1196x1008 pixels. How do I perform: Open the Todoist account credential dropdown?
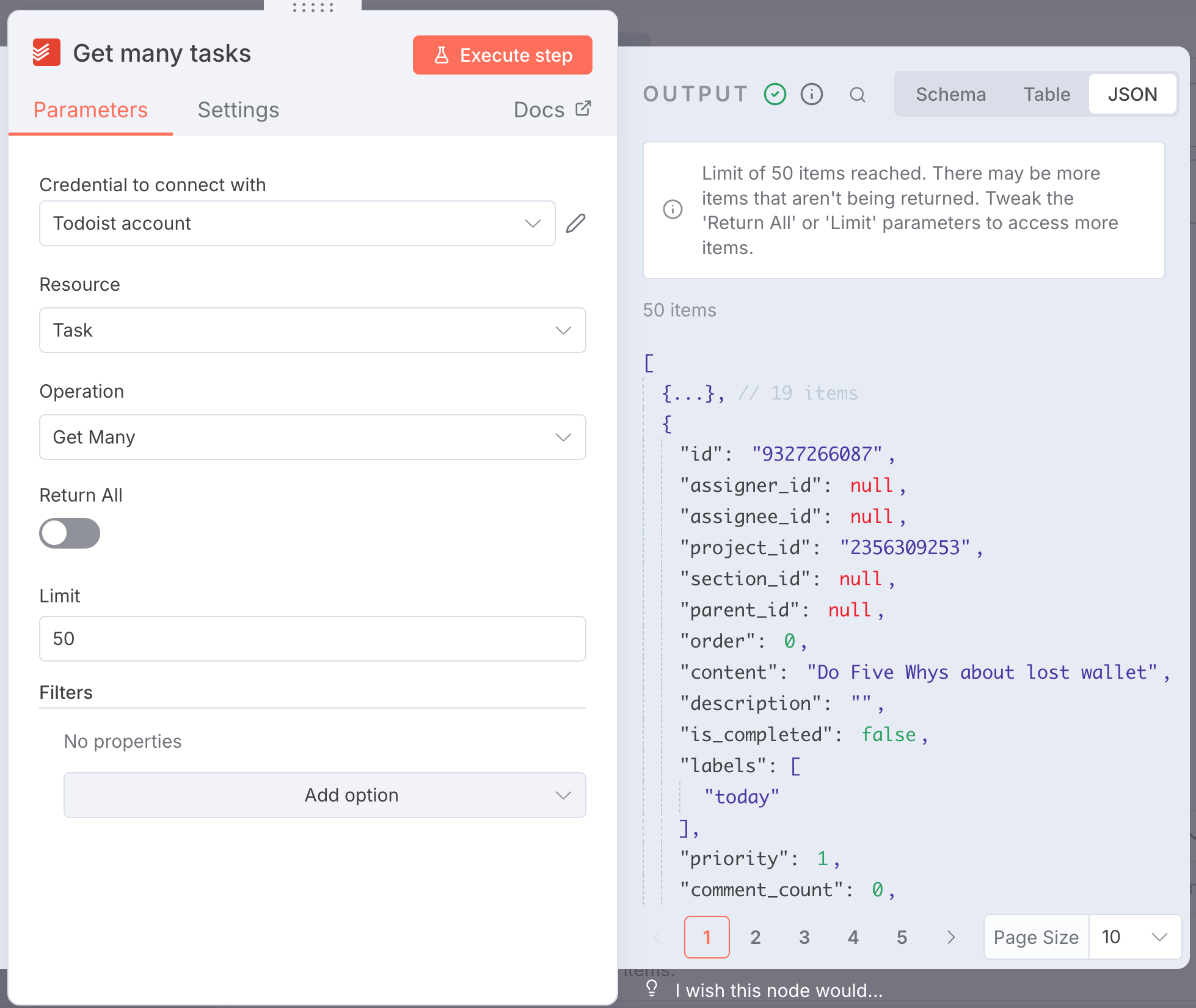pos(297,224)
